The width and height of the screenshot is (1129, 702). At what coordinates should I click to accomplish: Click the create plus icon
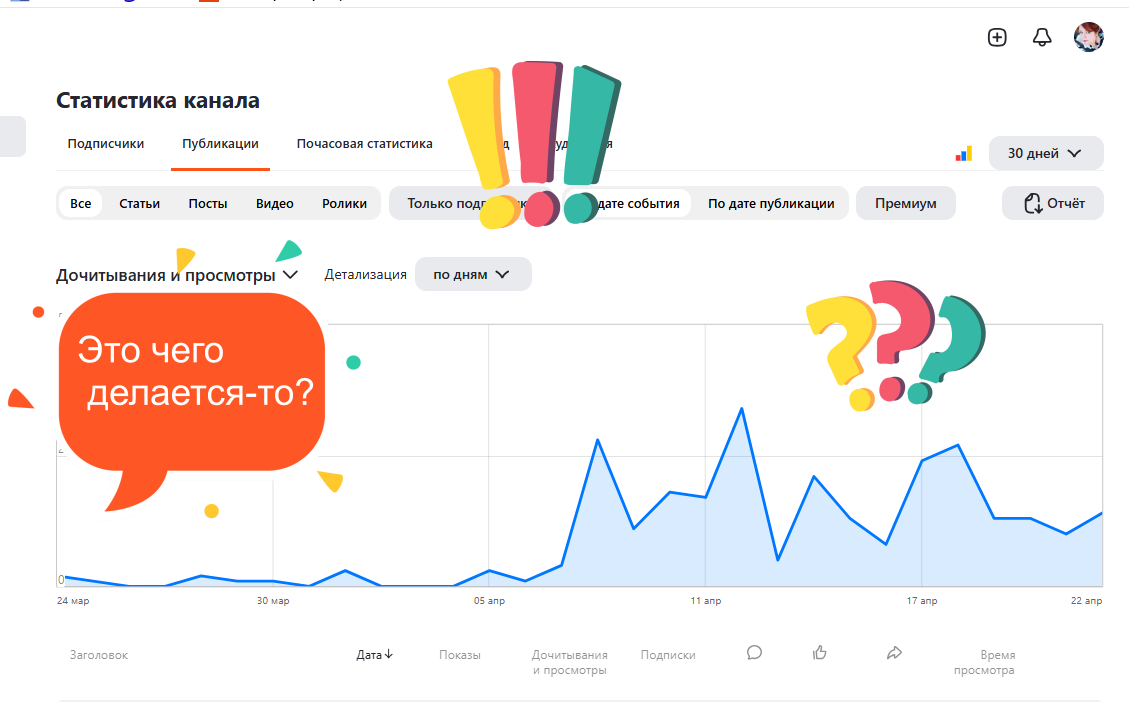(x=997, y=37)
